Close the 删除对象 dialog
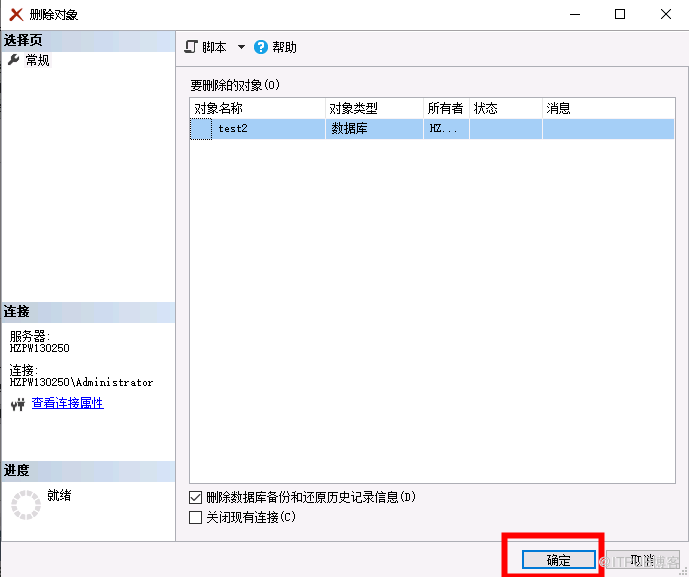 click(666, 15)
